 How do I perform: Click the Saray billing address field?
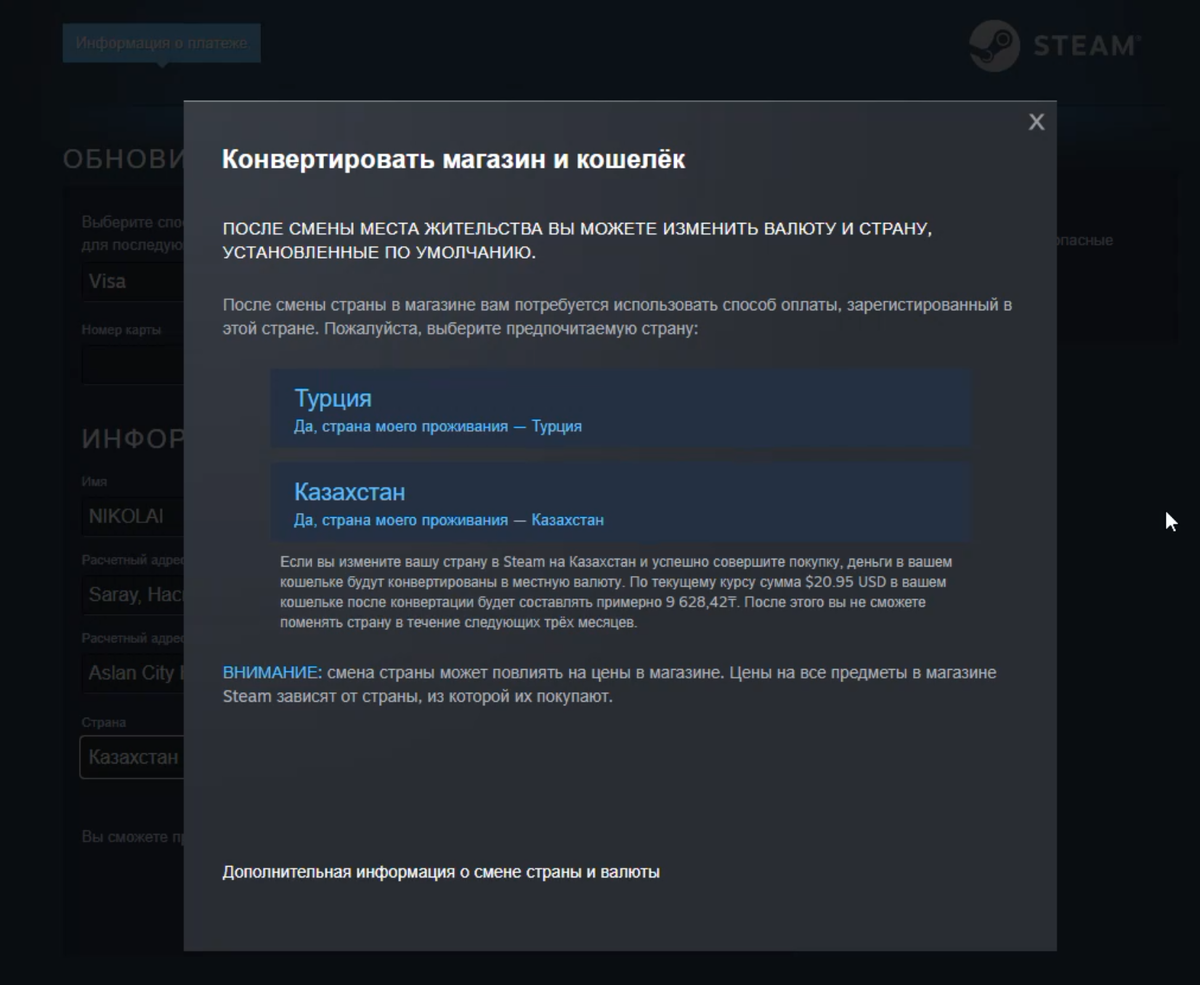click(132, 595)
